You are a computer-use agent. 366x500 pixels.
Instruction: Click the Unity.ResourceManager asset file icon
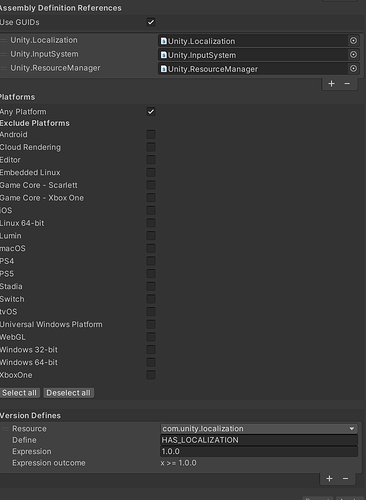tap(164, 69)
